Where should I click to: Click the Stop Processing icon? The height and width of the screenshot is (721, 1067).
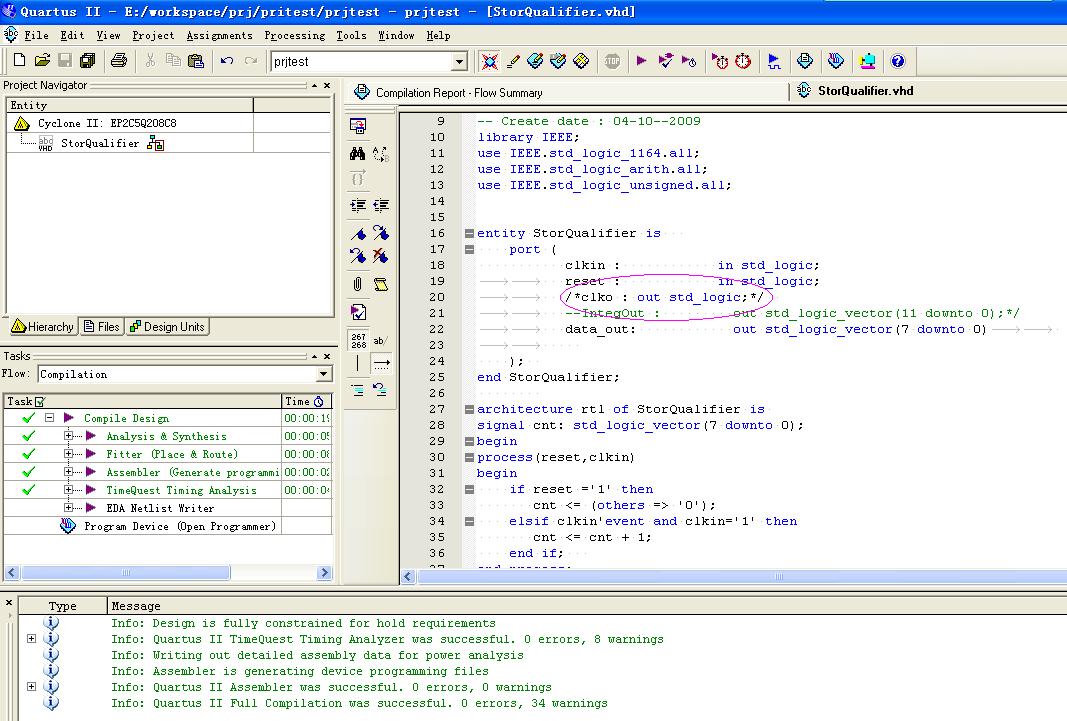[612, 61]
